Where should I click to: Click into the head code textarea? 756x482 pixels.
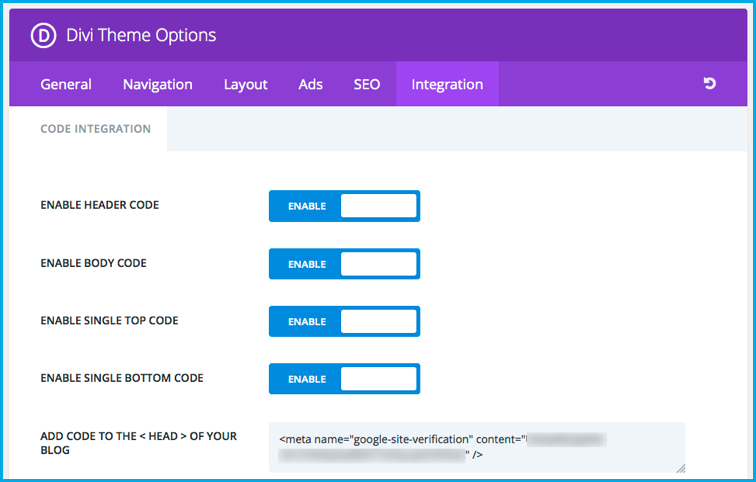pyautogui.click(x=477, y=447)
